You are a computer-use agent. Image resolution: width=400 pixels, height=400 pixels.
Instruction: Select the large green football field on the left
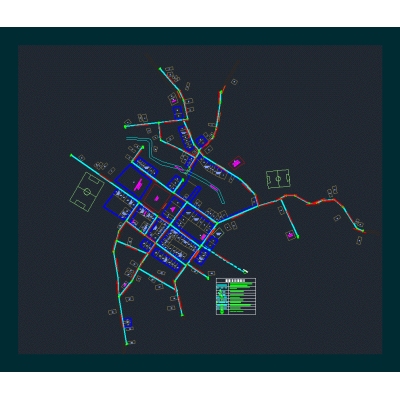(87, 192)
